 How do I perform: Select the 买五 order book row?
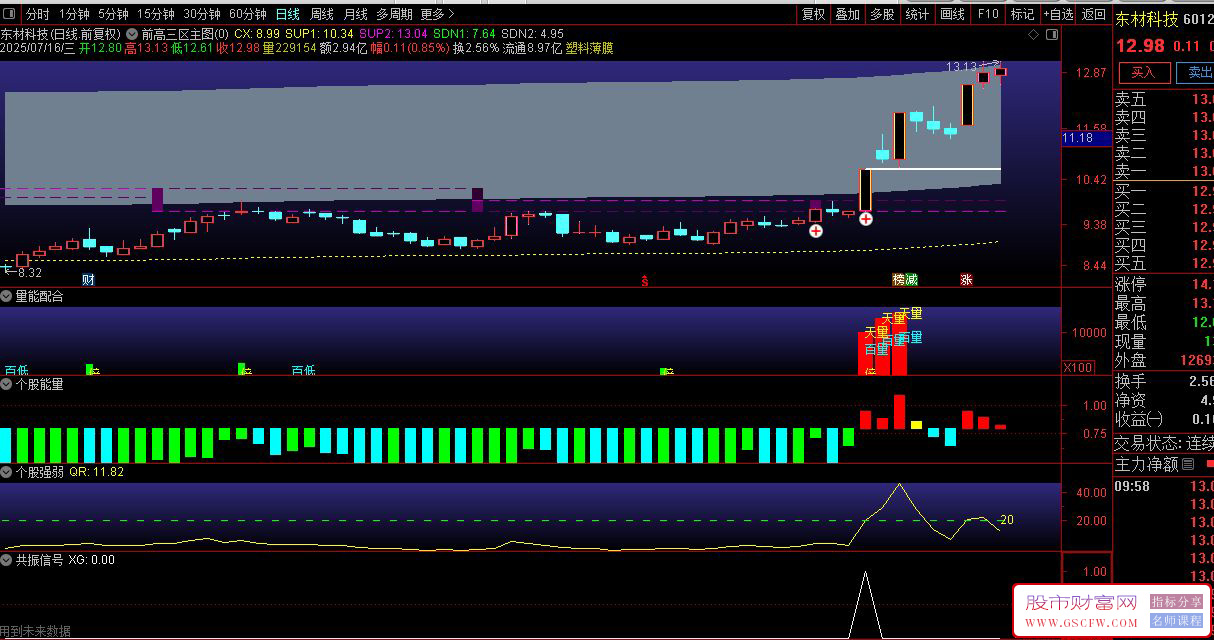pos(1164,263)
